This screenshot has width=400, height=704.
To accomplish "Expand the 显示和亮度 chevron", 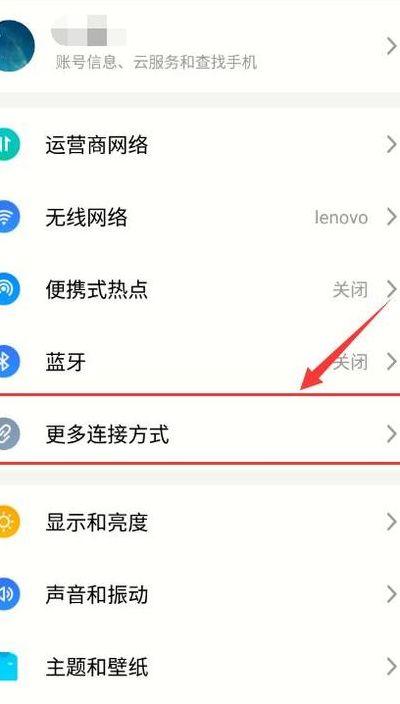I will point(391,522).
